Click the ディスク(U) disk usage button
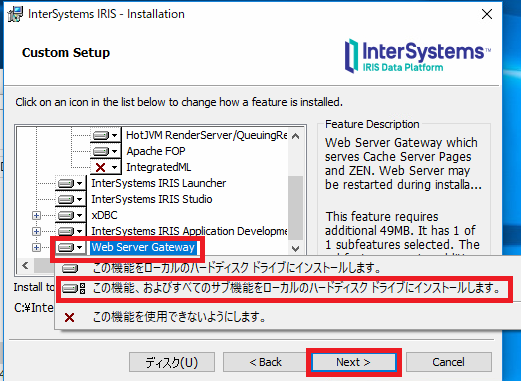The width and height of the screenshot is (521, 381). (172, 362)
